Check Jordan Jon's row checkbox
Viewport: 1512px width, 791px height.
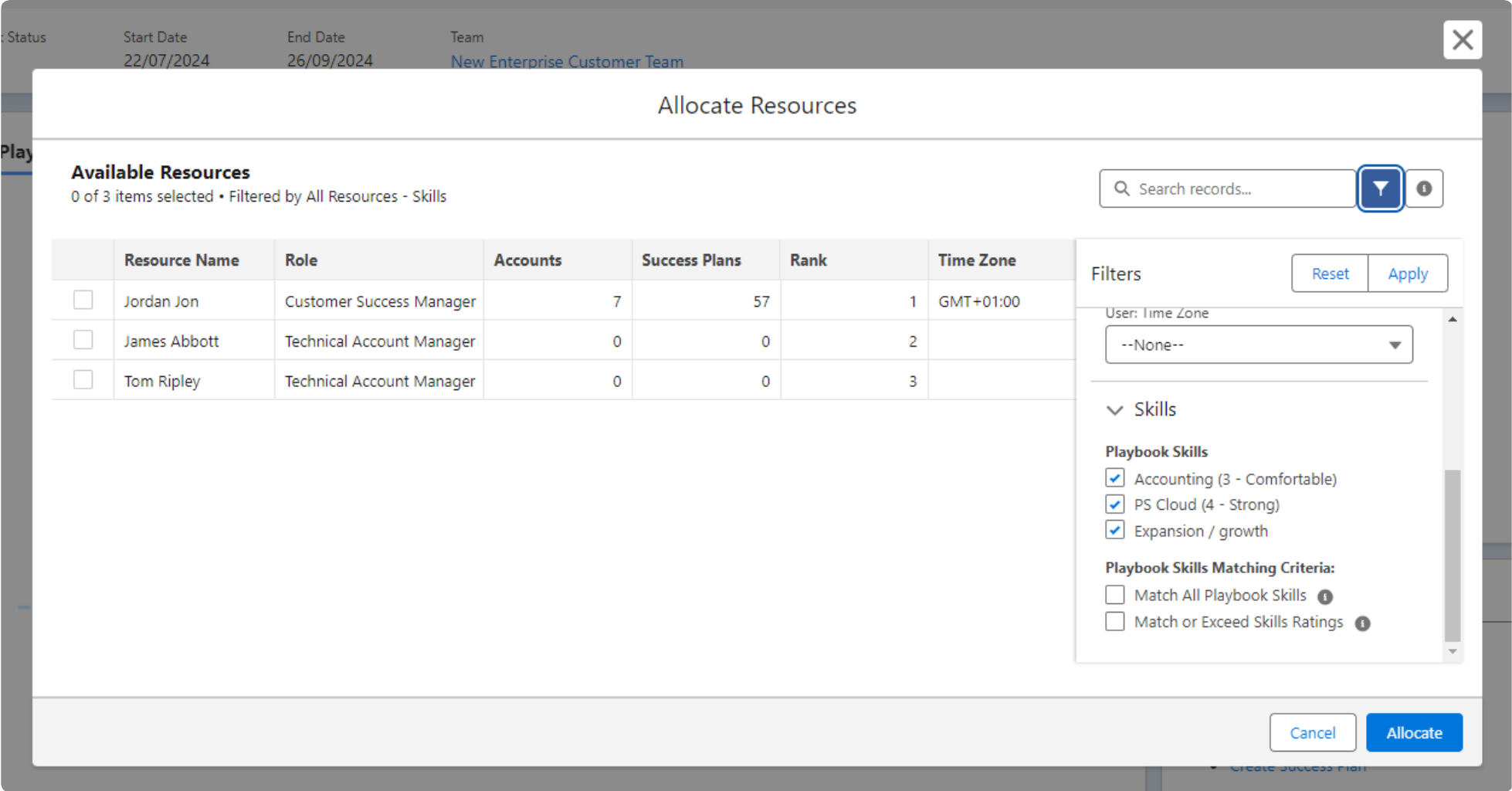point(83,300)
